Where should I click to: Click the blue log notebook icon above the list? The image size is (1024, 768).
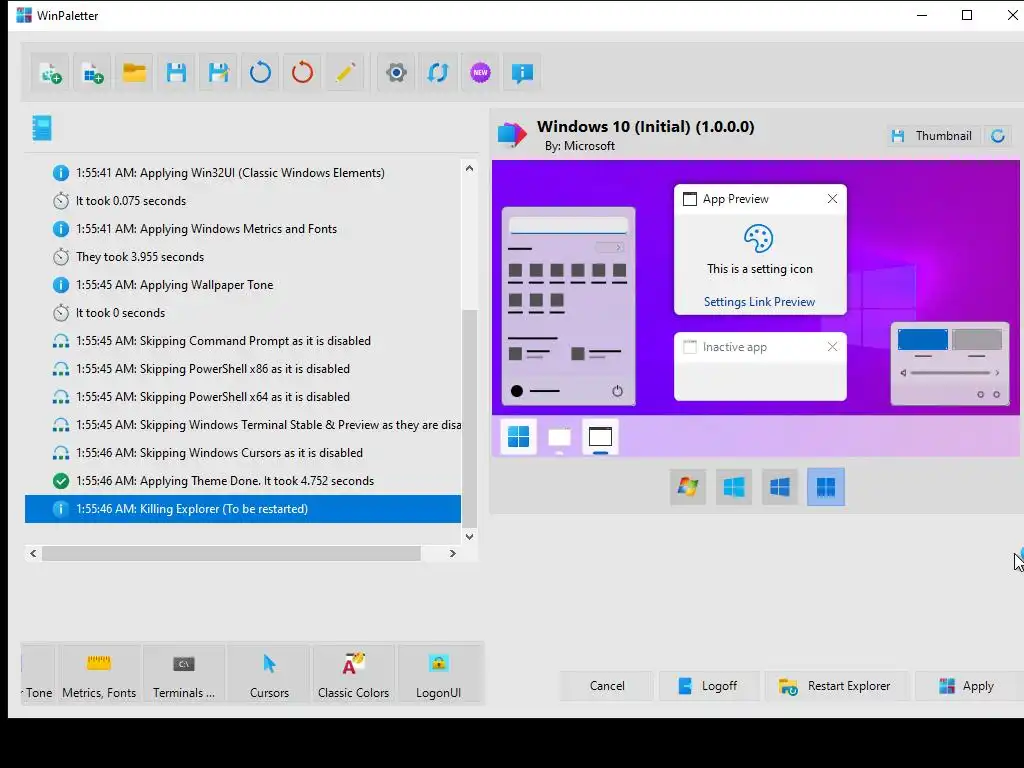(x=42, y=128)
